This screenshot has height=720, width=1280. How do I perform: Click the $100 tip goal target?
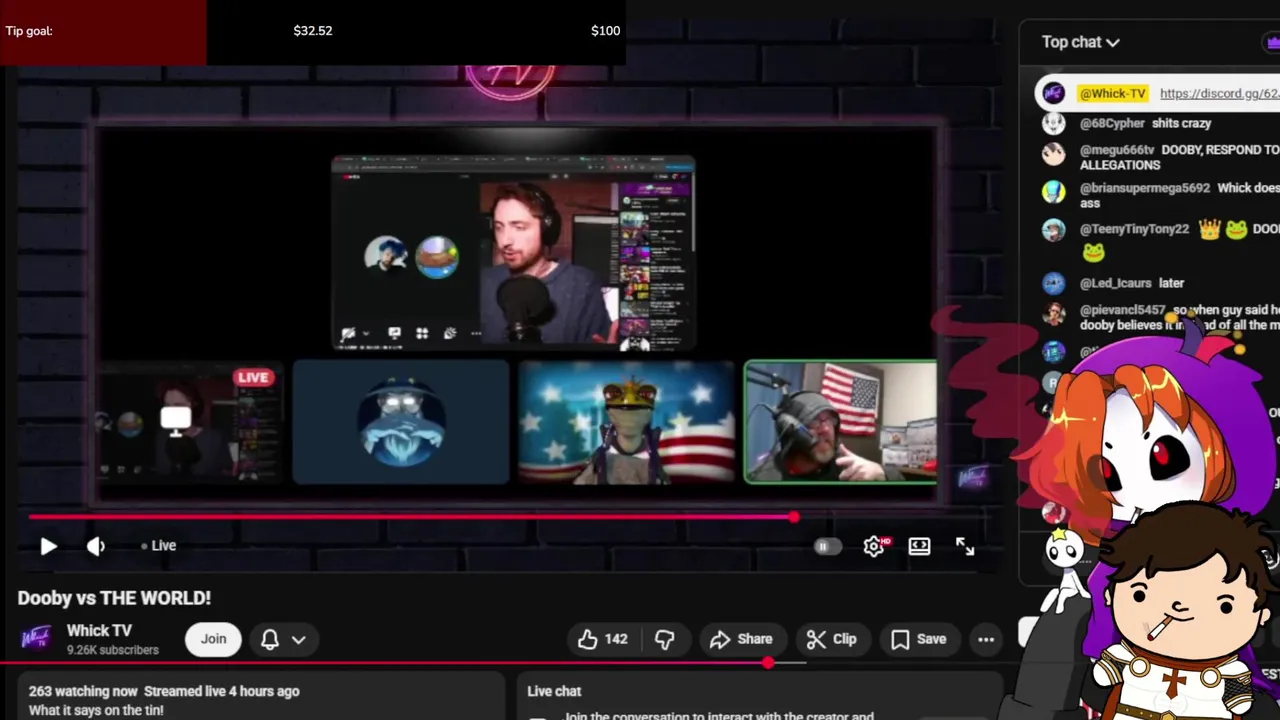click(605, 31)
